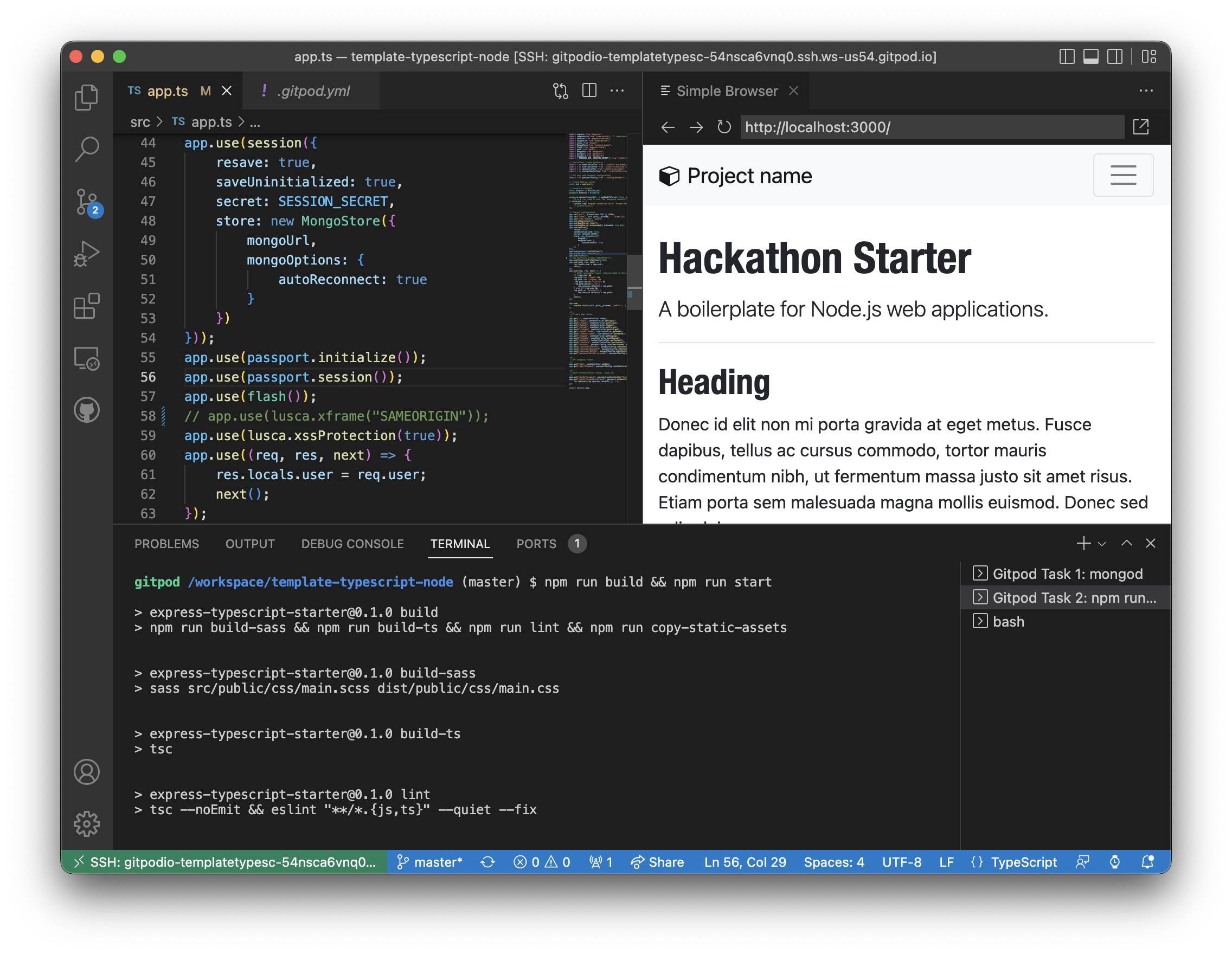Click line 56 passport.session code
The height and width of the screenshot is (954, 1232).
[x=293, y=377]
